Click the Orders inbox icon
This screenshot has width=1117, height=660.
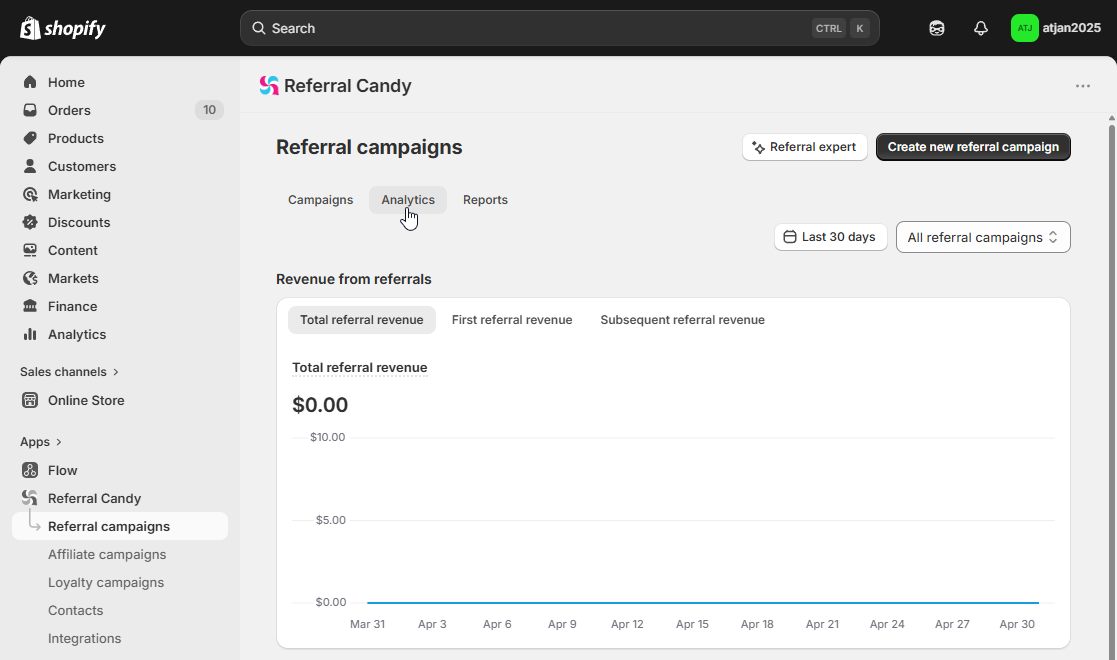(30, 110)
